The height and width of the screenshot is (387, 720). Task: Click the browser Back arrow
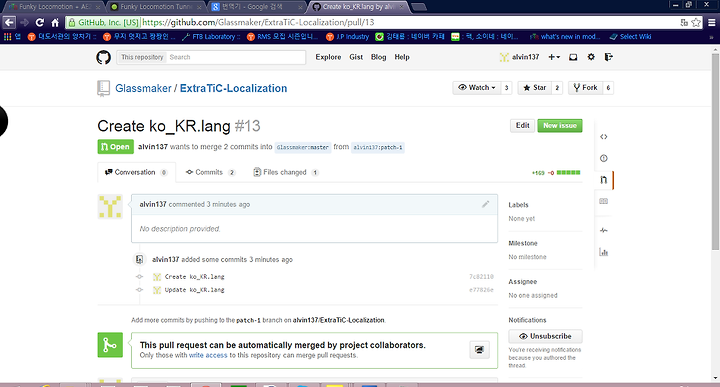[x=9, y=22]
